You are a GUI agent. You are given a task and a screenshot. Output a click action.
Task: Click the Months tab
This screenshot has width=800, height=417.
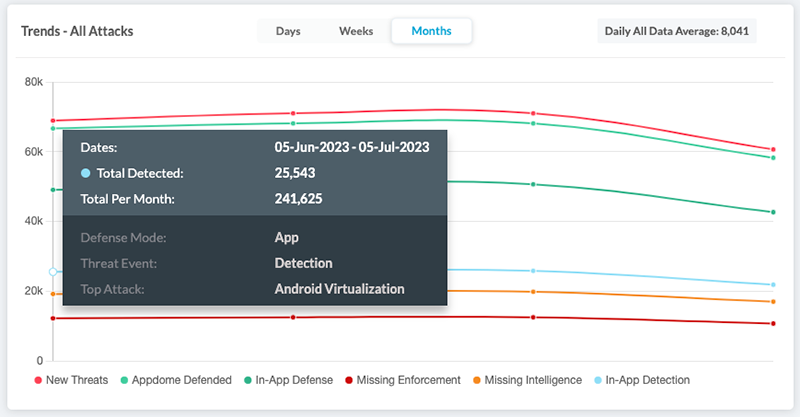tap(431, 31)
